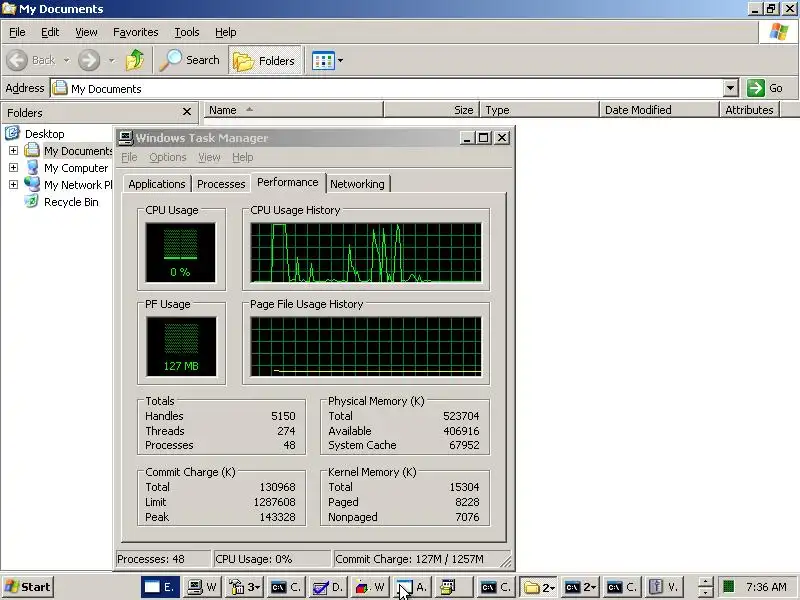Click the Page File Usage History graph
Screen dimensions: 800x600
[x=366, y=346]
